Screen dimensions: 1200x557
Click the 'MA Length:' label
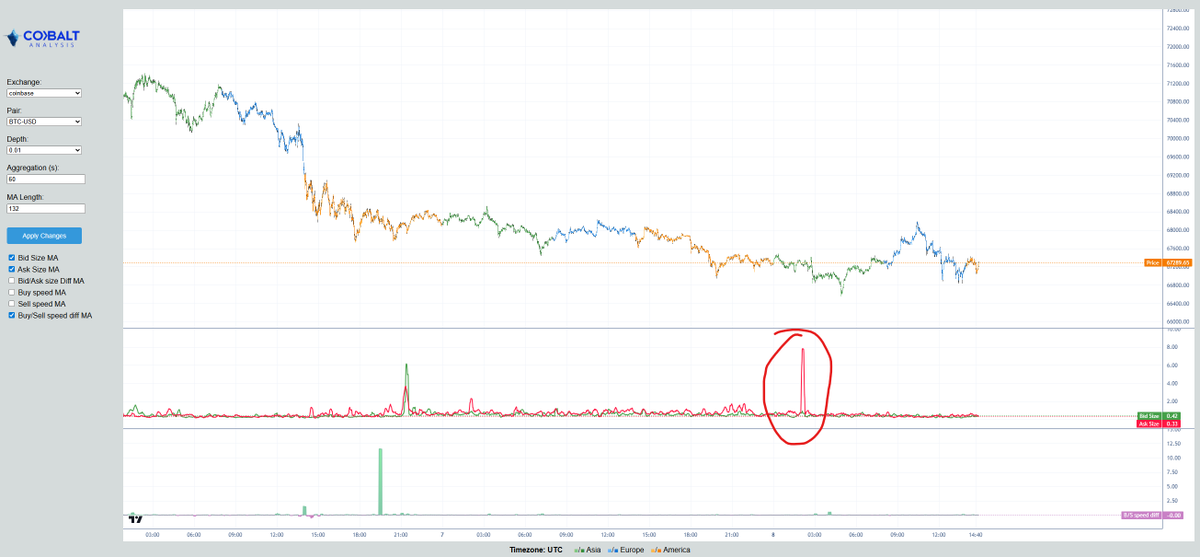(x=26, y=197)
